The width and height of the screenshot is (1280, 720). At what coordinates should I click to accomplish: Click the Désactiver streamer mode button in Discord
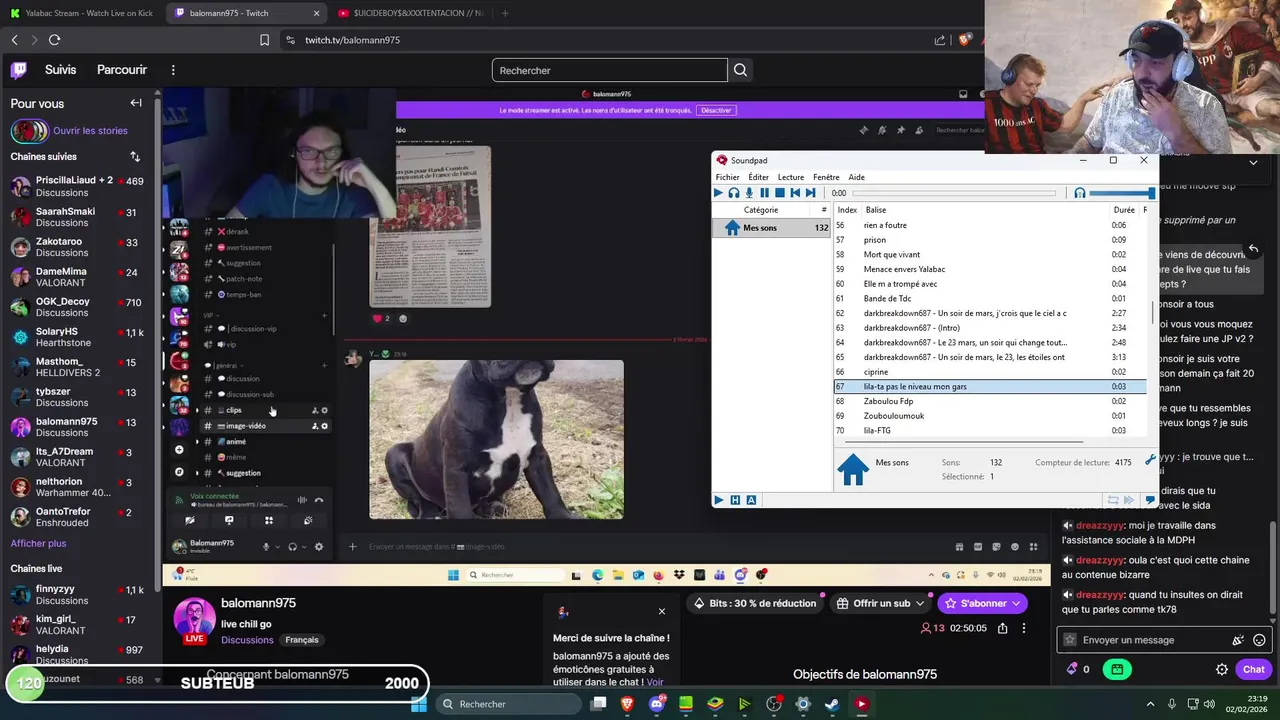tap(715, 110)
